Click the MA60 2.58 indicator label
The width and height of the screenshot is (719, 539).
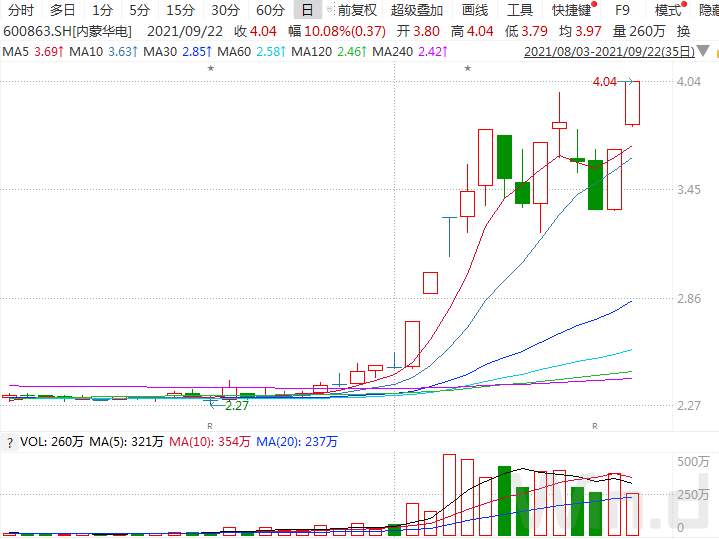click(252, 51)
